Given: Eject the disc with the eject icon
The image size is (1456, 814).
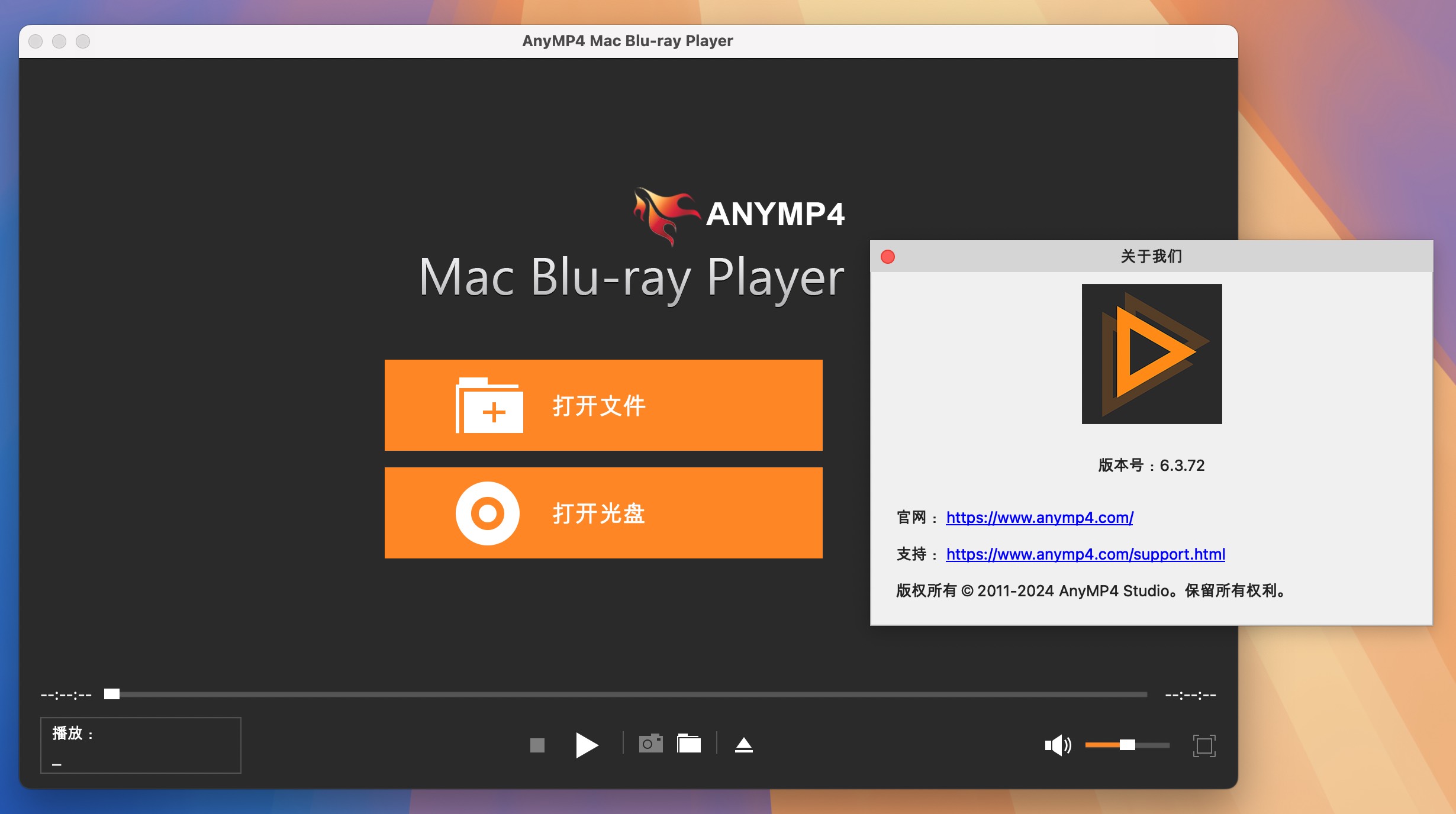Looking at the screenshot, I should pos(744,744).
